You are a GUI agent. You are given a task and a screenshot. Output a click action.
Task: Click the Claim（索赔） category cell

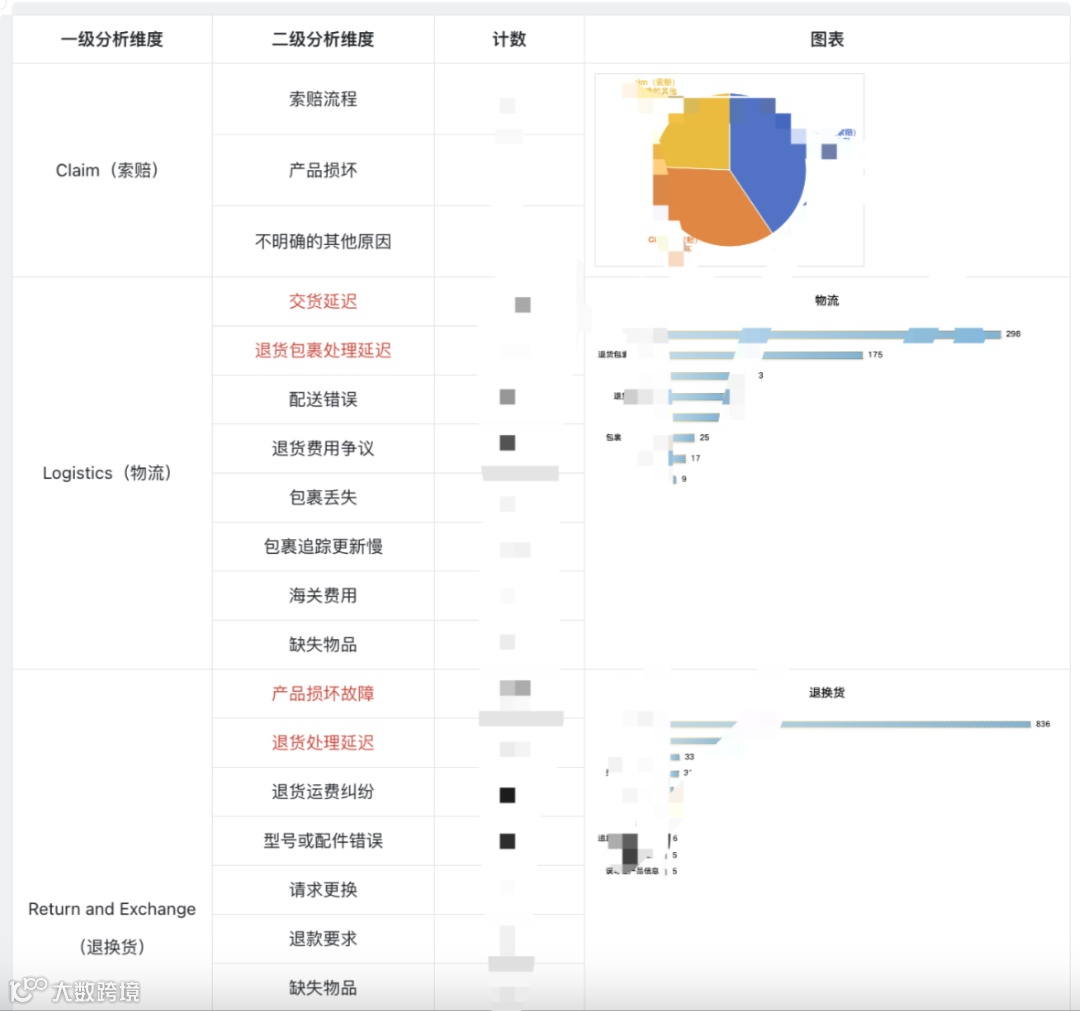coord(112,170)
